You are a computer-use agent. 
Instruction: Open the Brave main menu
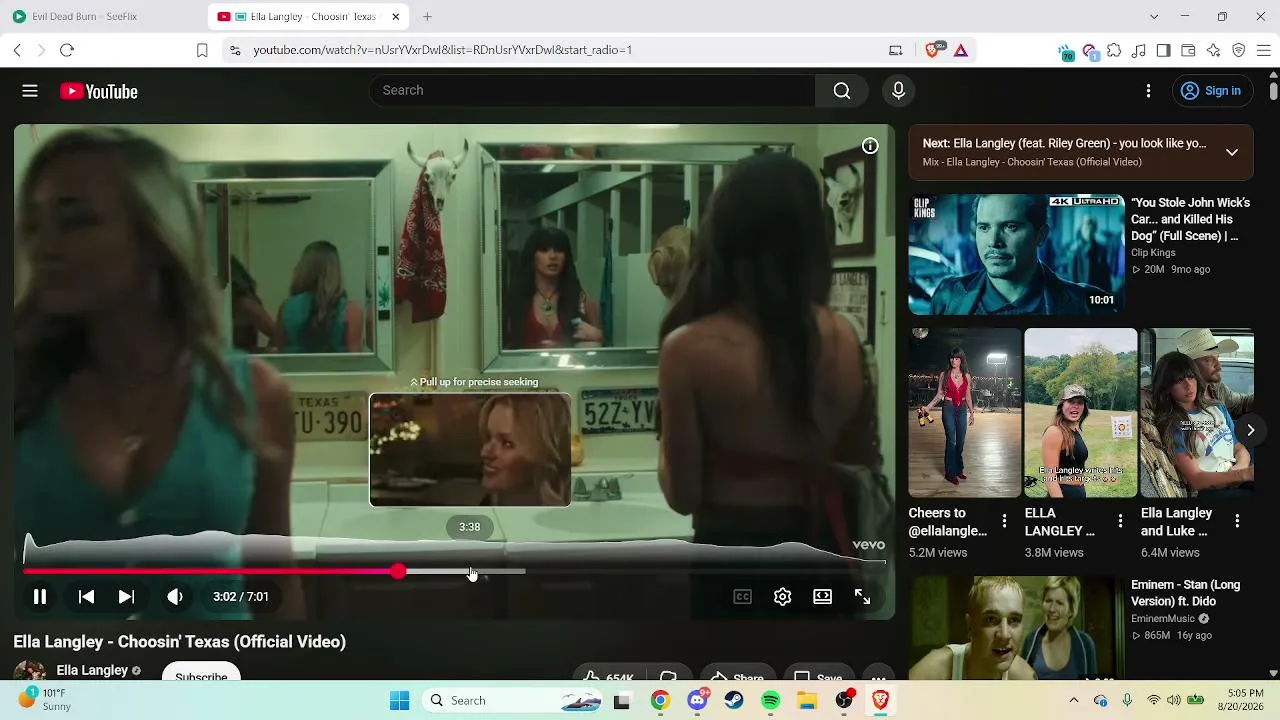click(x=1264, y=50)
